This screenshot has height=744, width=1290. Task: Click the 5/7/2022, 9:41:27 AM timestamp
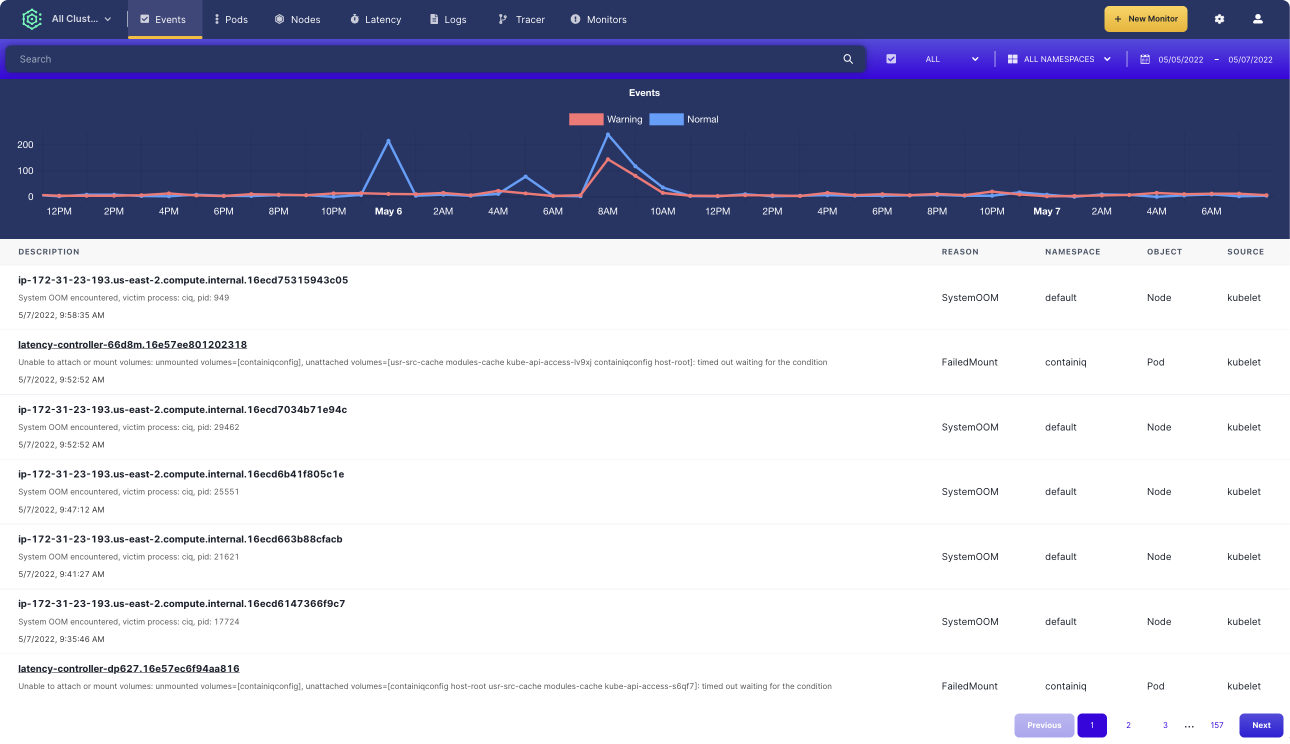tap(61, 574)
